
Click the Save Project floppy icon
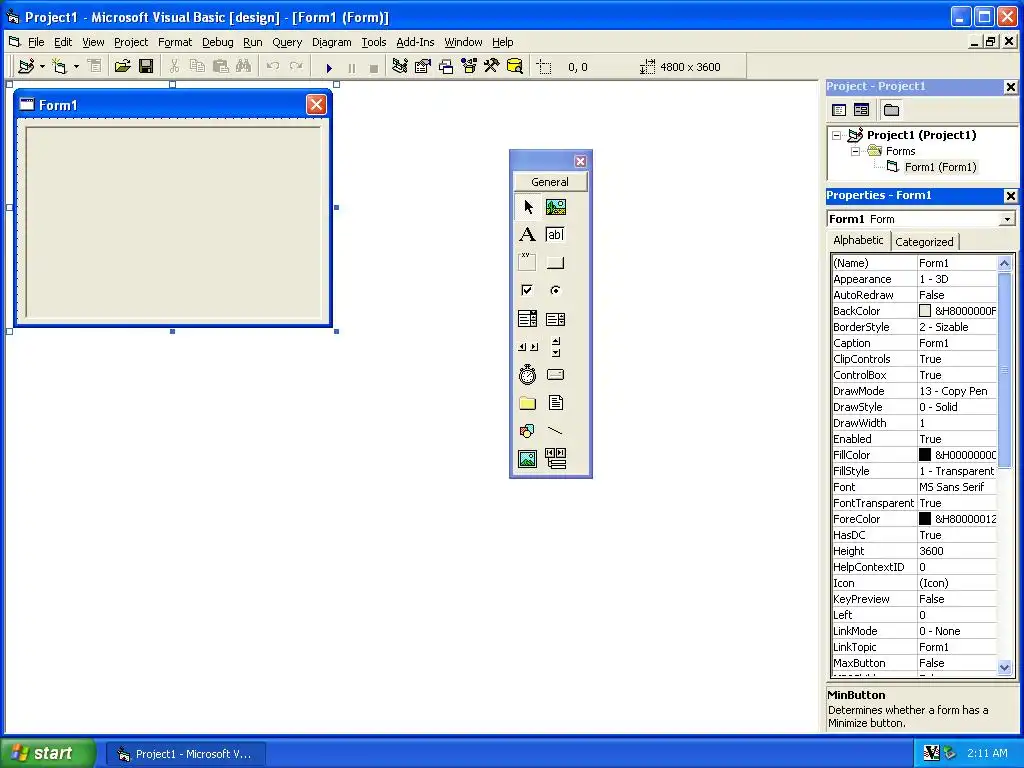[x=146, y=66]
